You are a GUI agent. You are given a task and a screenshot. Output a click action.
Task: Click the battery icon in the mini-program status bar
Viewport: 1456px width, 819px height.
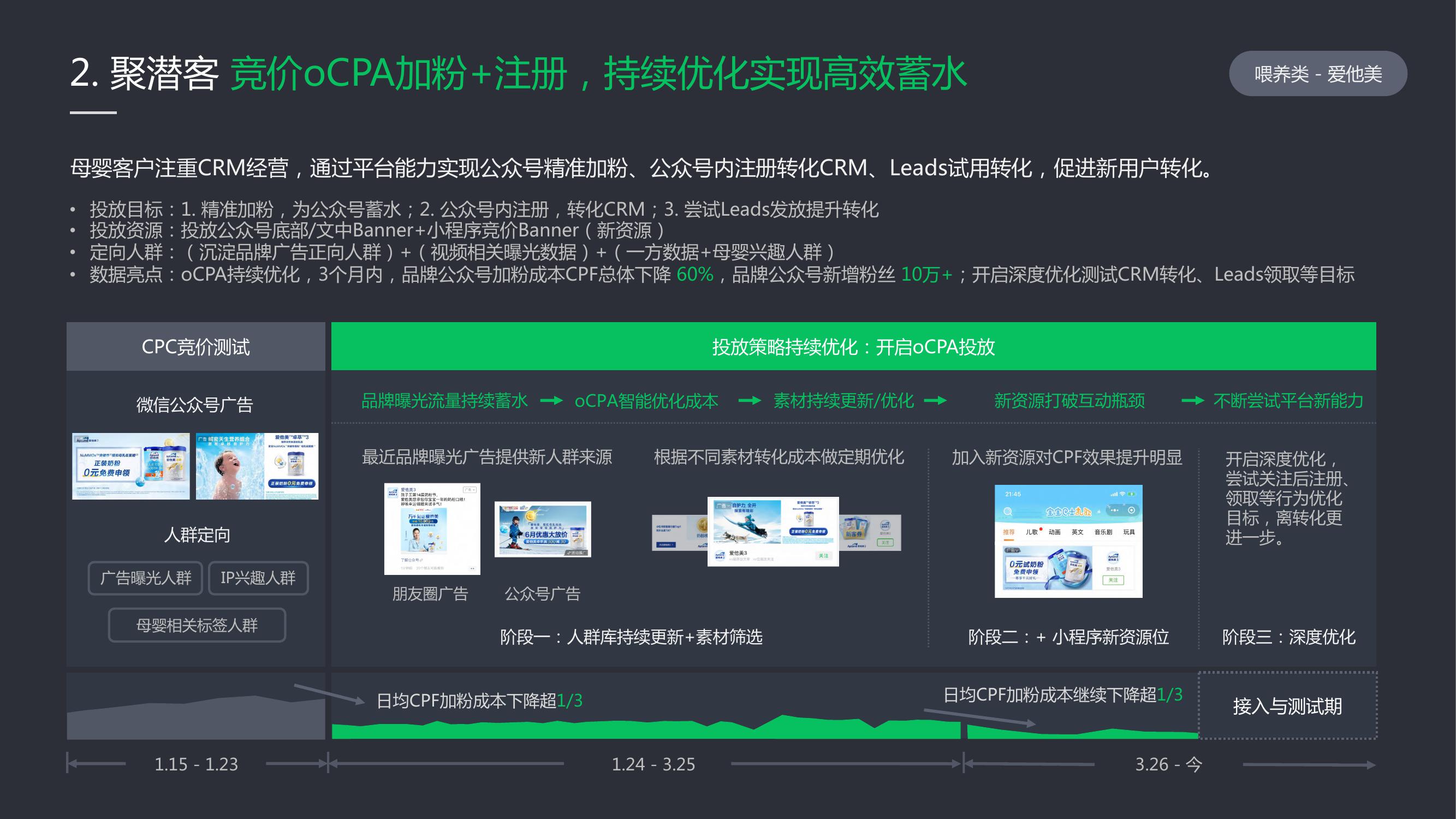[x=1132, y=495]
